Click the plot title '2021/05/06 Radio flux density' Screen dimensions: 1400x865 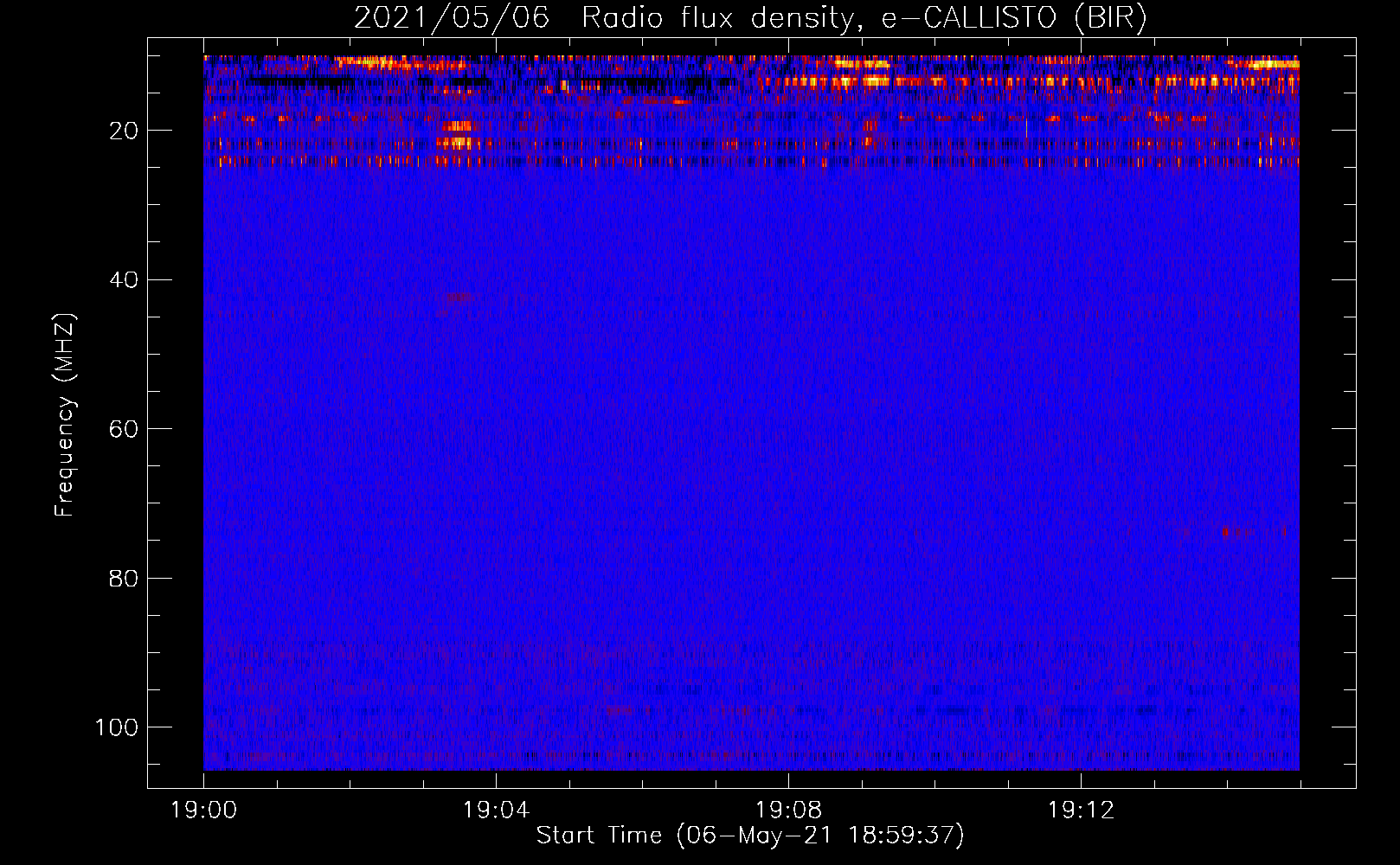click(750, 17)
